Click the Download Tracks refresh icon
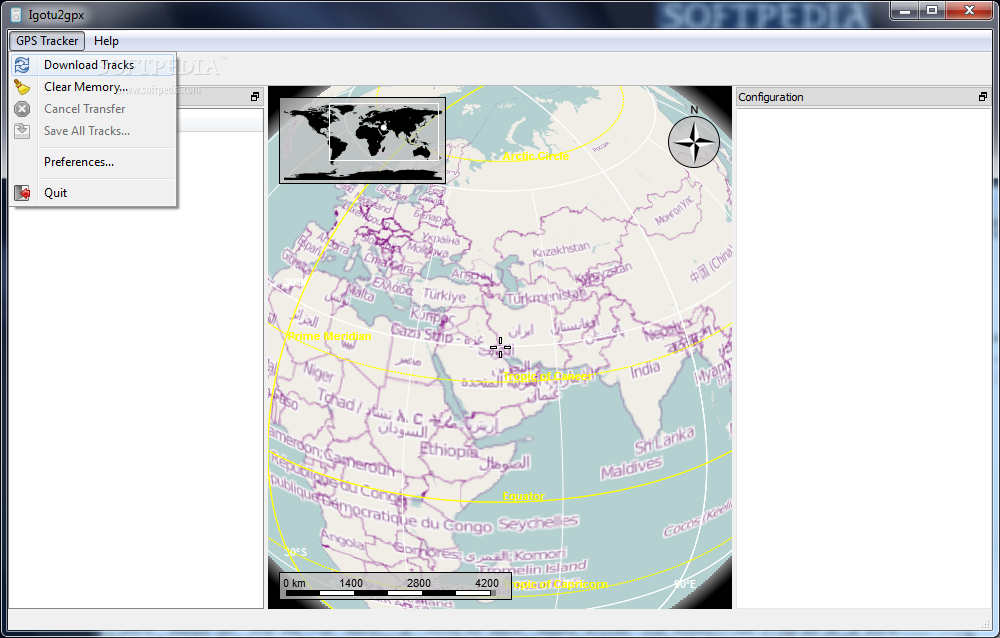Viewport: 1000px width, 638px height. coord(22,65)
